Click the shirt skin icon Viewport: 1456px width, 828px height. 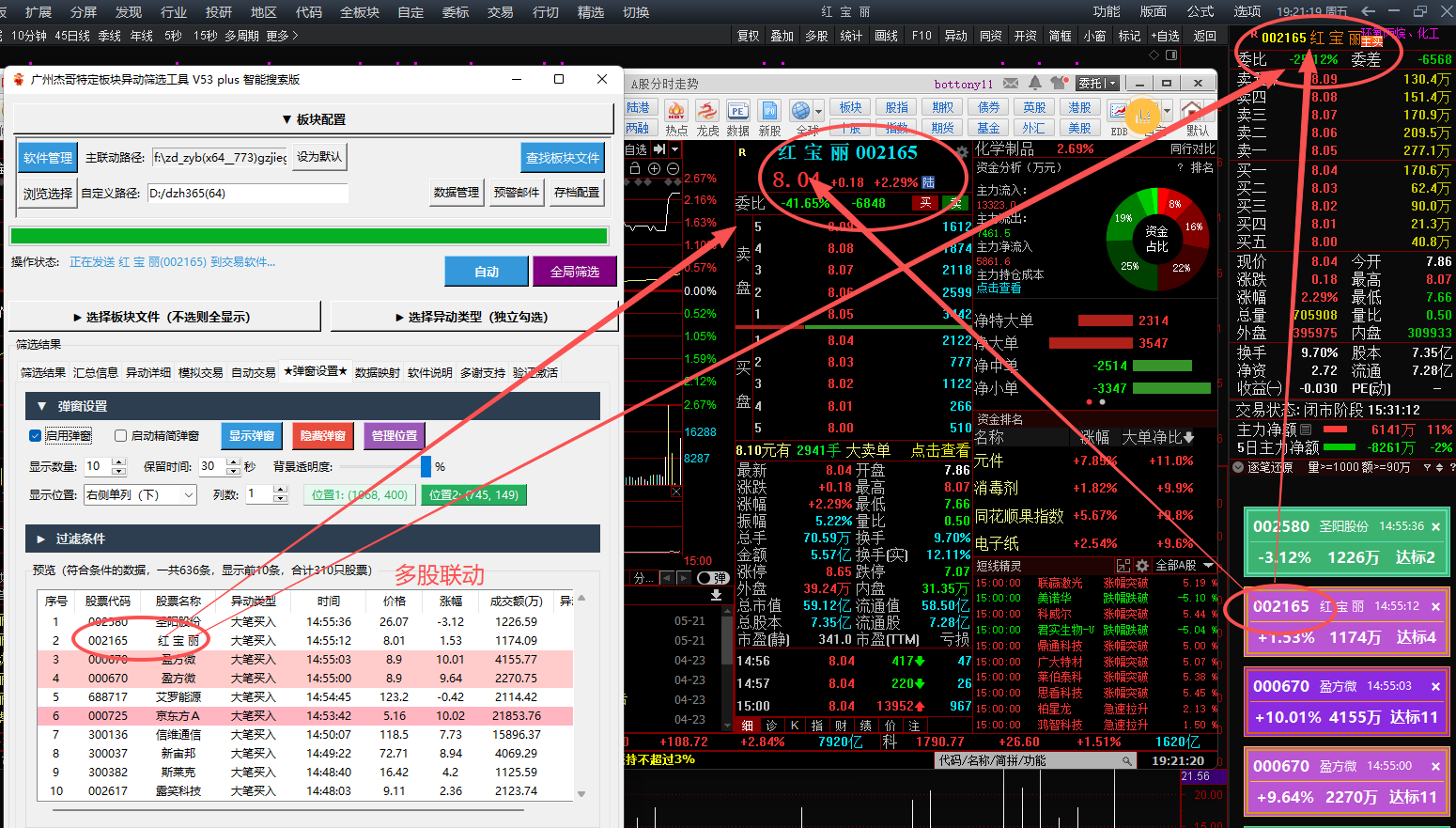1060,83
